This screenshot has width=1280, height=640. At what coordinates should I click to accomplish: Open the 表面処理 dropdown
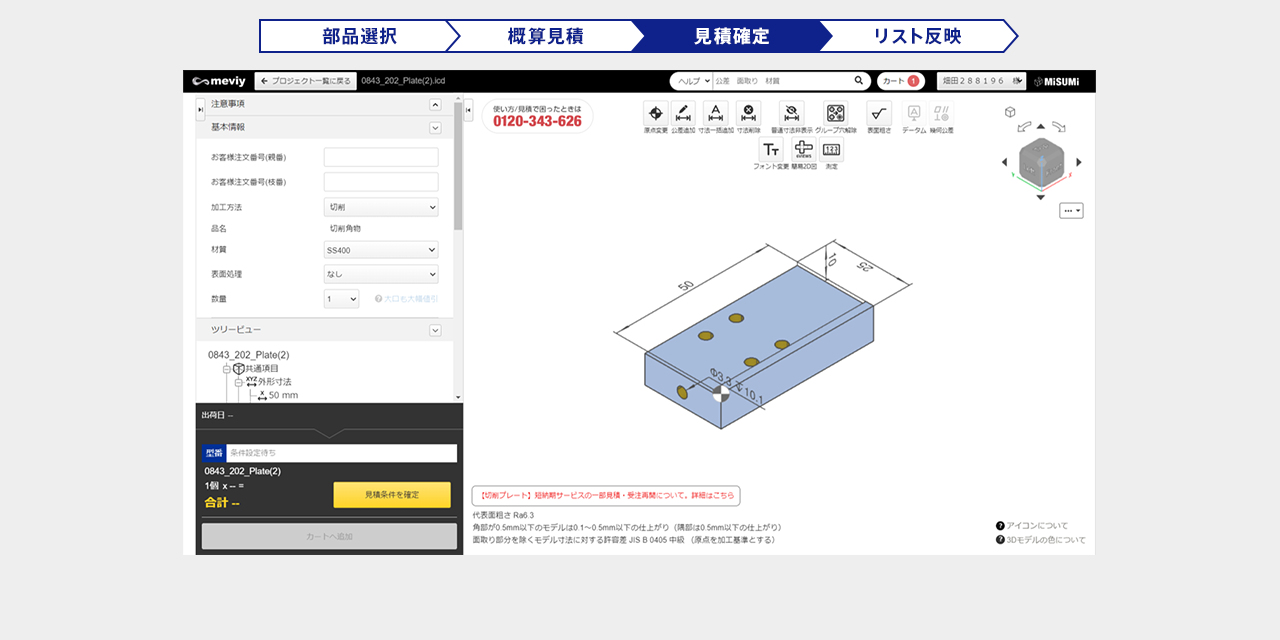(x=381, y=274)
